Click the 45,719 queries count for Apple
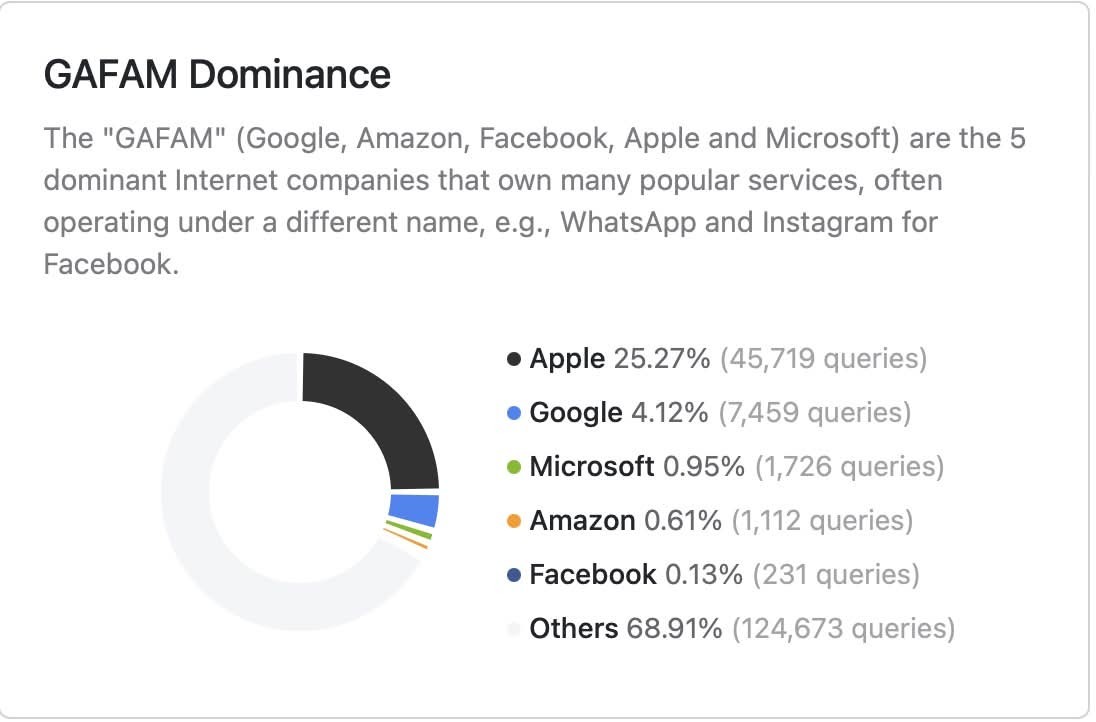The height and width of the screenshot is (722, 1096). [x=823, y=358]
